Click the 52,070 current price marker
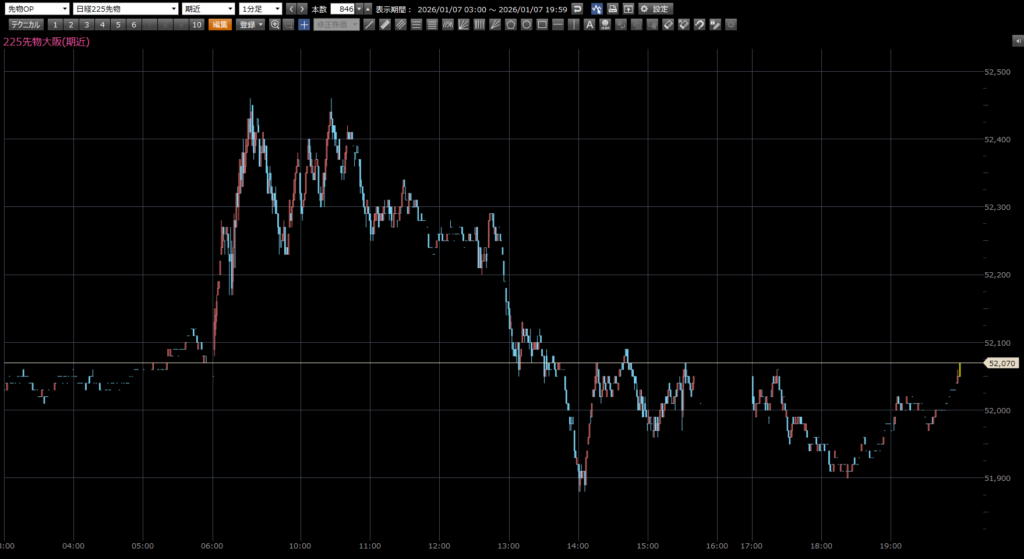 [x=1001, y=363]
